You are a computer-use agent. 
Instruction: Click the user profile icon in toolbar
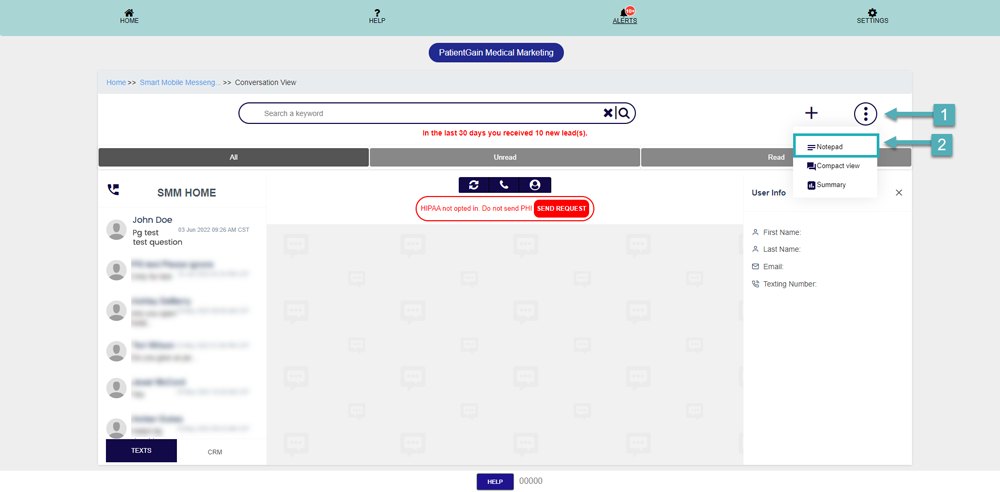tap(535, 185)
